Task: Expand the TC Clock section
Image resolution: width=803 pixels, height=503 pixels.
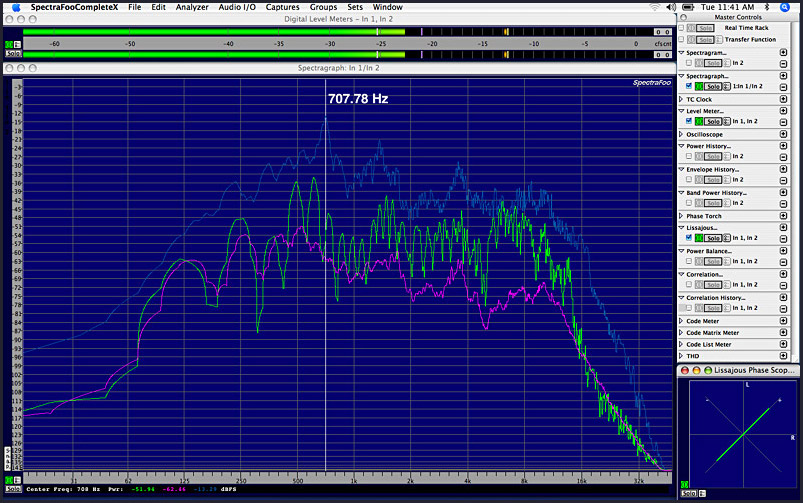Action: (x=681, y=99)
